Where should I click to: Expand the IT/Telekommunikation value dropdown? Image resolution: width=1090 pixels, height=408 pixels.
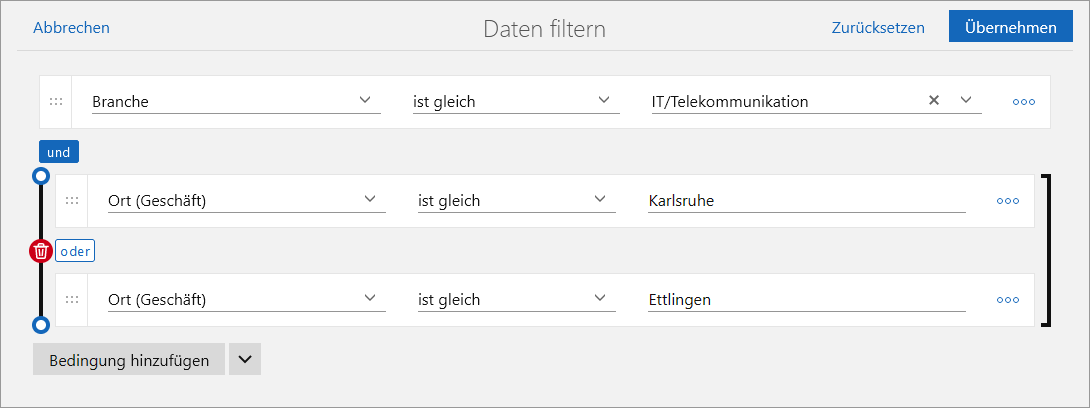(966, 100)
